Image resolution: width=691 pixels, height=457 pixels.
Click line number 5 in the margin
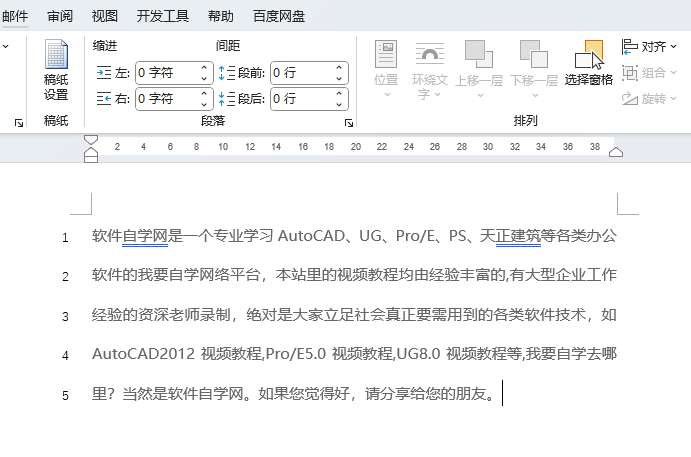65,395
